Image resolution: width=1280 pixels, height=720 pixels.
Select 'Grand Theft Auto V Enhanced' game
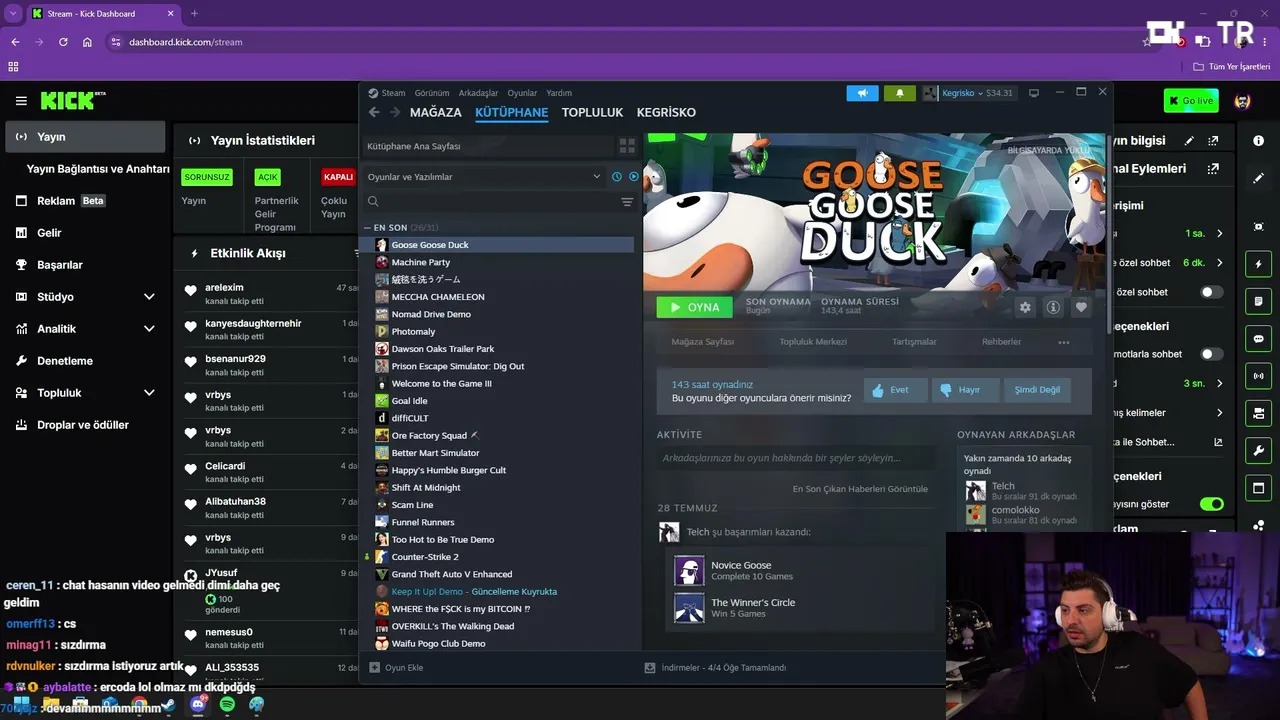pos(452,574)
